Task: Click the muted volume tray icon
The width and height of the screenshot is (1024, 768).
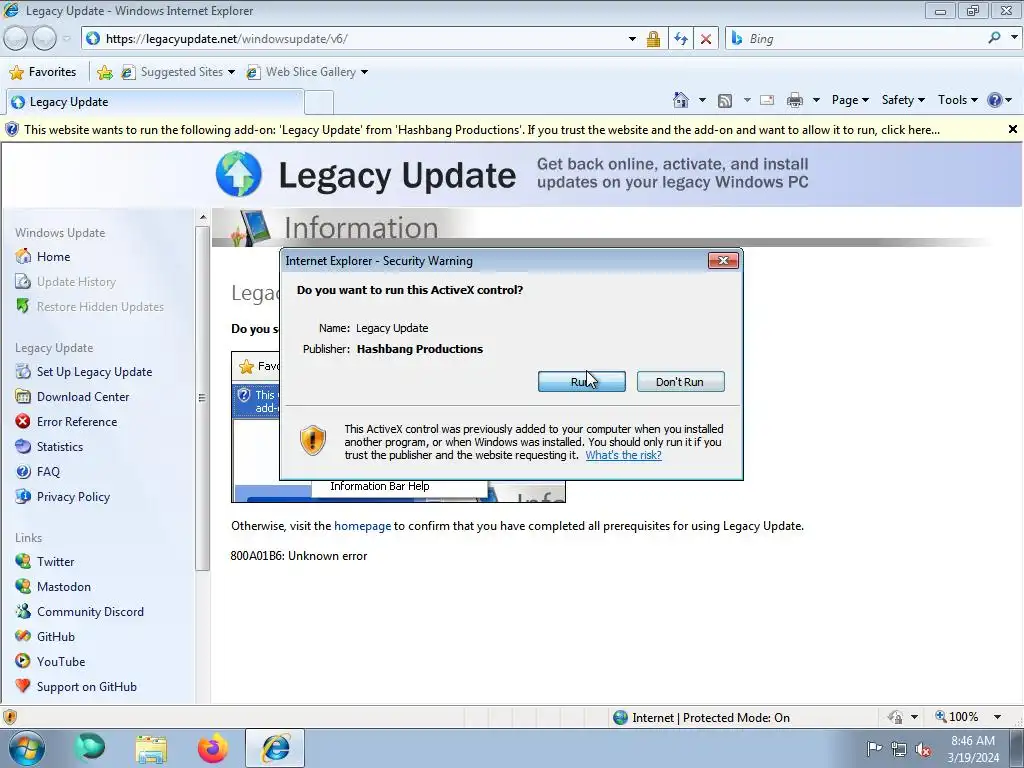Action: point(923,749)
